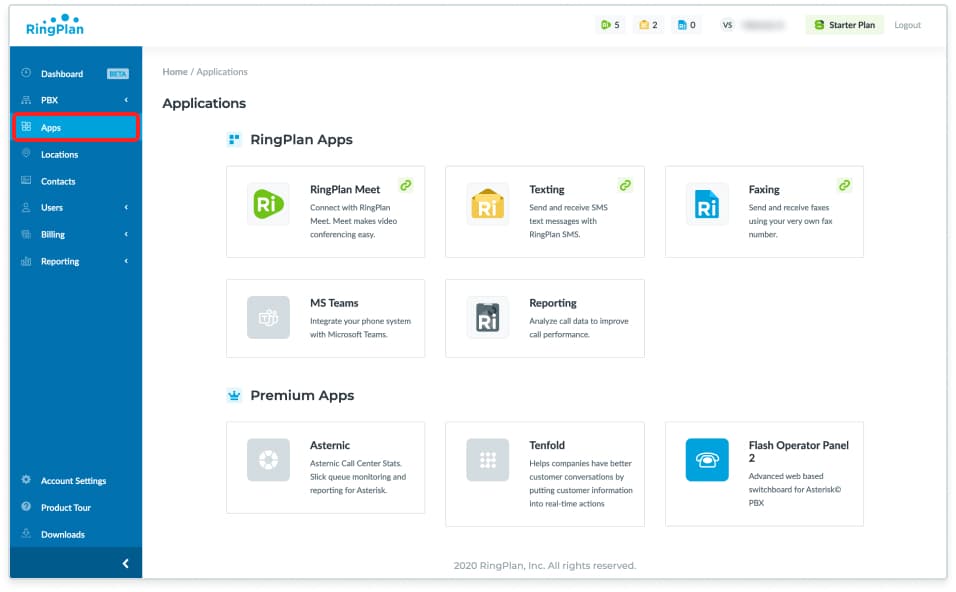Screen dimensions: 956x592
Task: Click the RingPlan Apps section heading
Action: pos(301,140)
